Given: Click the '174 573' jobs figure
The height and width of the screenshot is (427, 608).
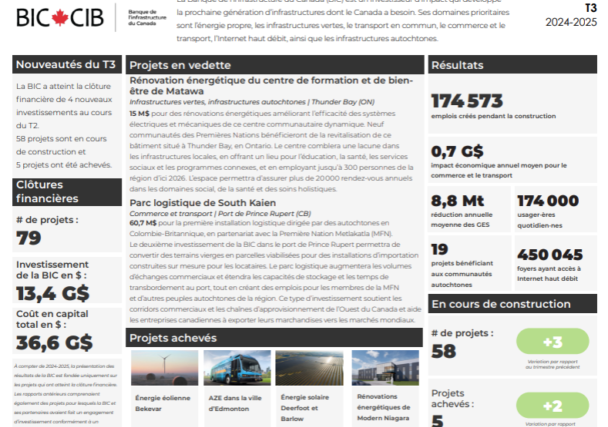Looking at the screenshot, I should tap(467, 101).
